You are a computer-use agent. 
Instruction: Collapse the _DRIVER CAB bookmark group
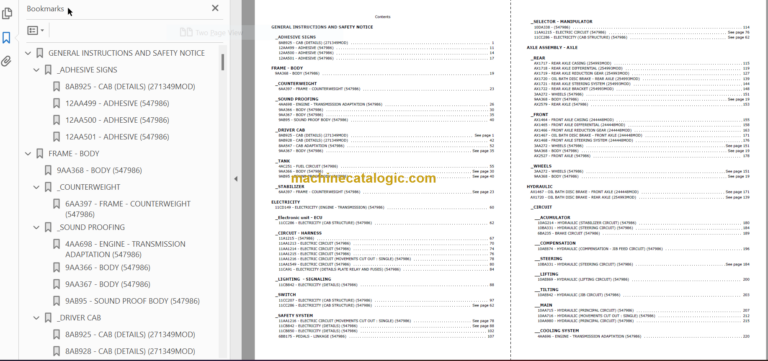point(36,318)
